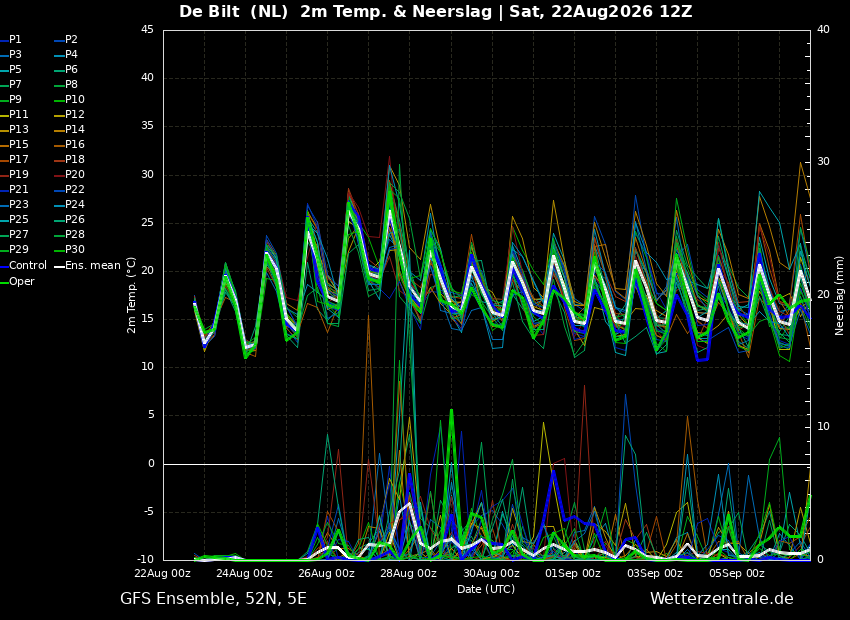The width and height of the screenshot is (850, 620).
Task: Click the 'GFS Ensemble, 52N, 5E' caption
Action: tap(213, 599)
